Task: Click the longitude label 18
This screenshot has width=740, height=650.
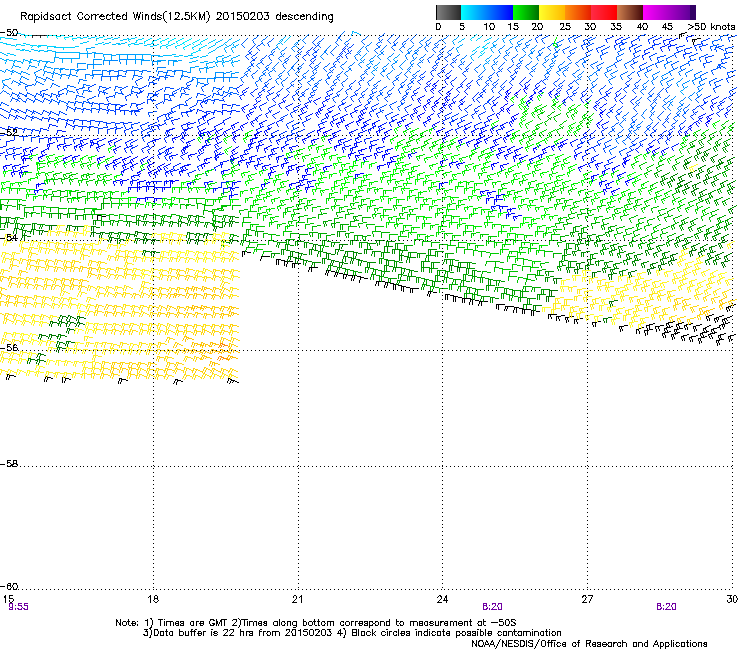Action: click(153, 599)
